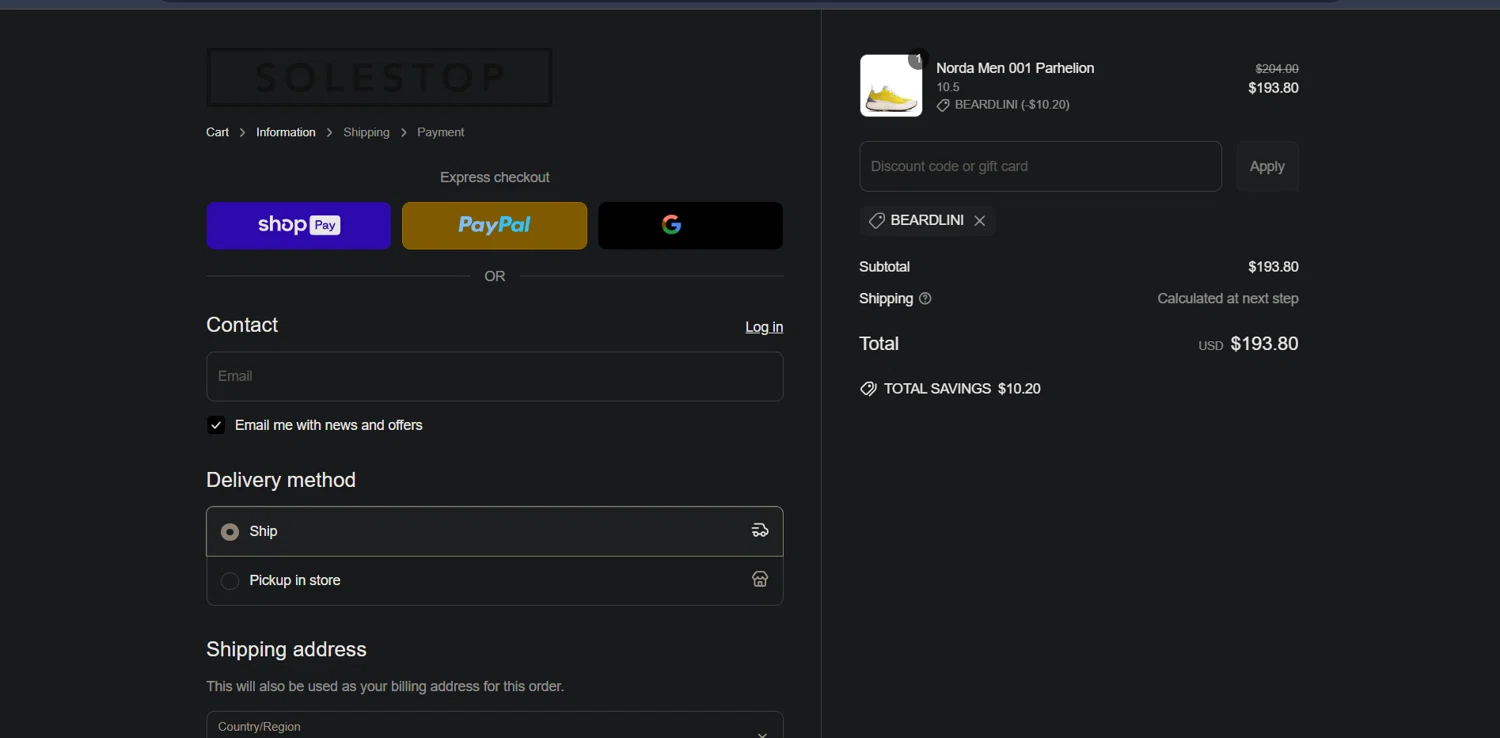This screenshot has width=1500, height=738.
Task: Click the Total amount $193.80 with USD
Action: pos(1248,344)
